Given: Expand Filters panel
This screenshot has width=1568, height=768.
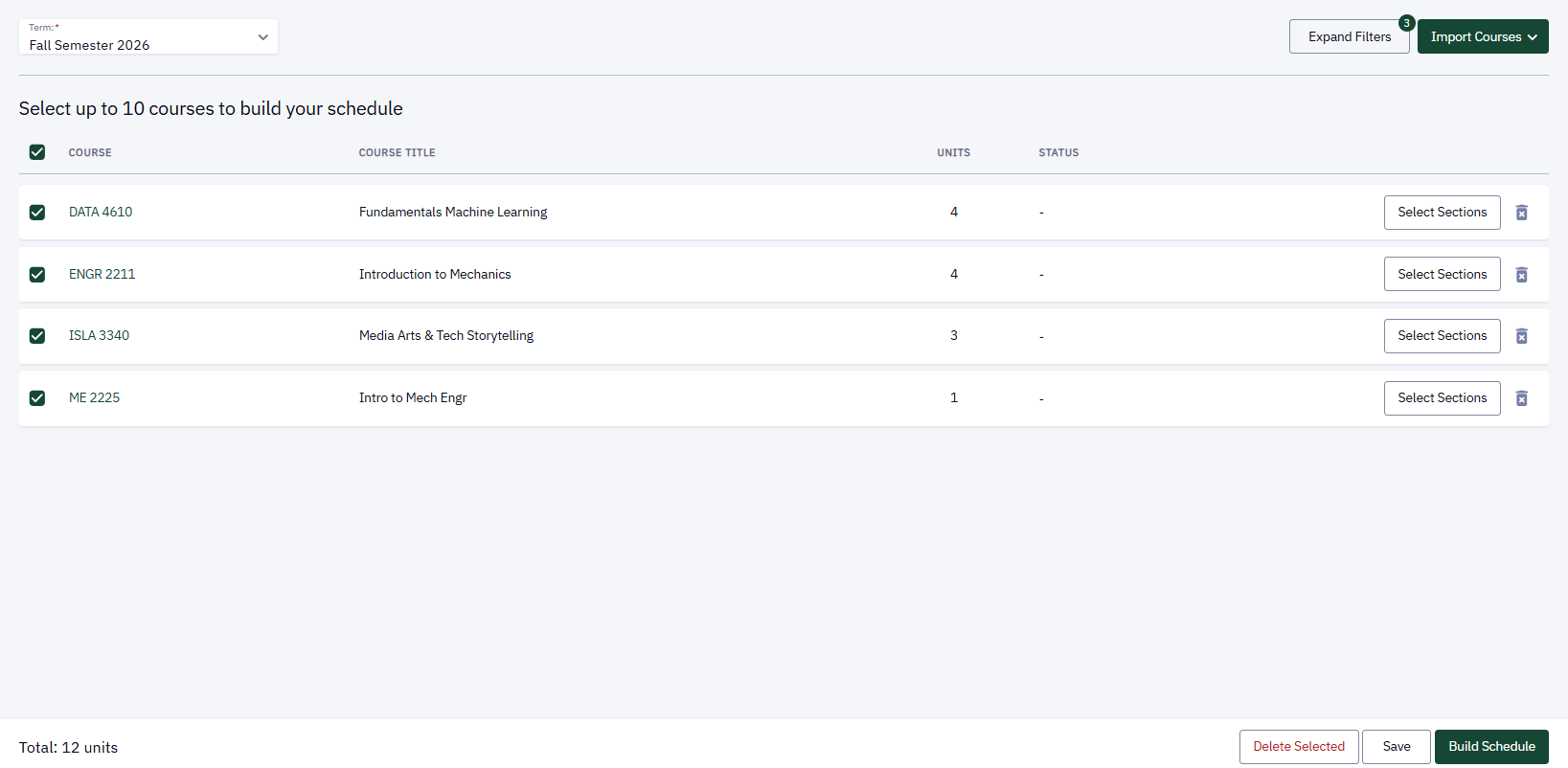Looking at the screenshot, I should 1349,36.
